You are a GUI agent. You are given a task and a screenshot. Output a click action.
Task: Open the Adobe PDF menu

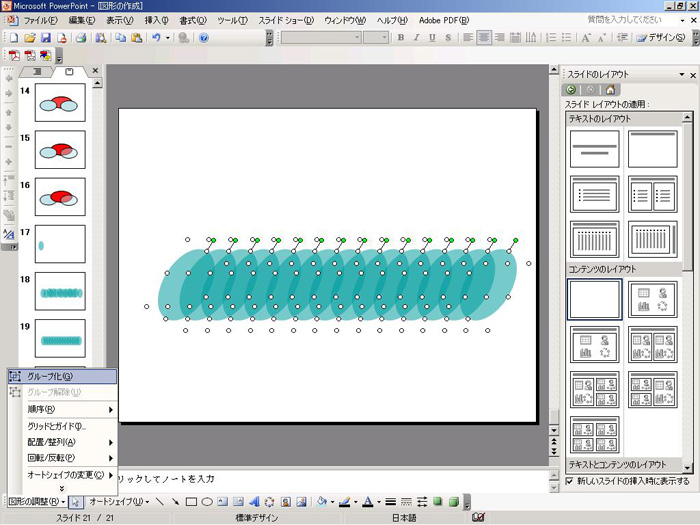(444, 20)
